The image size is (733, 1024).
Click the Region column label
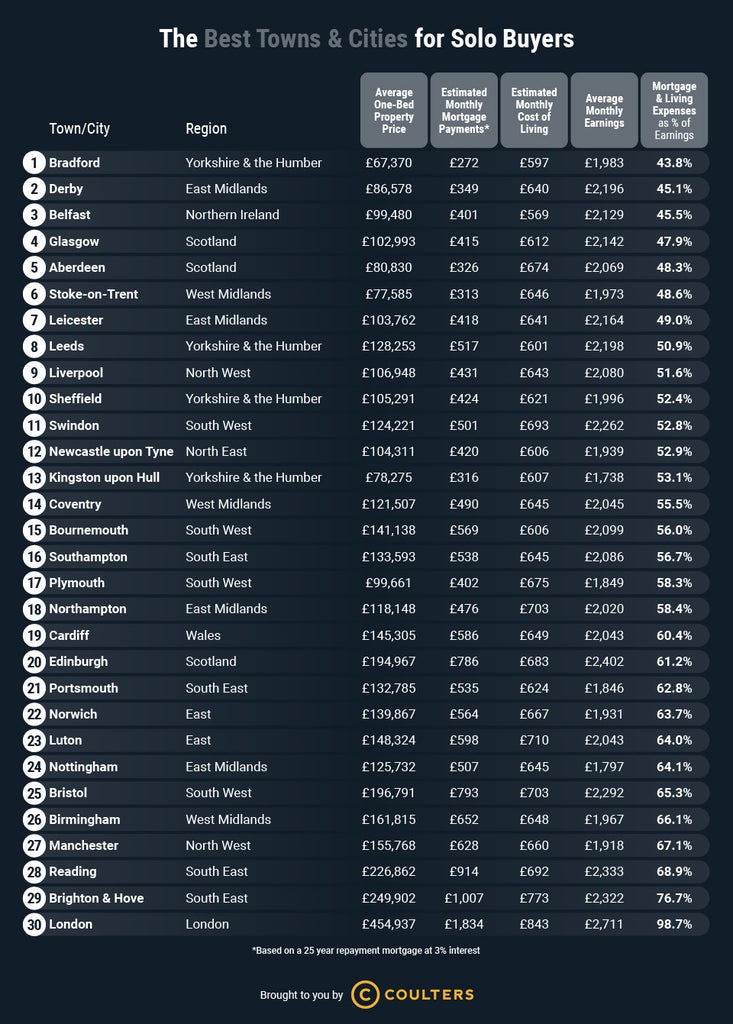[206, 128]
